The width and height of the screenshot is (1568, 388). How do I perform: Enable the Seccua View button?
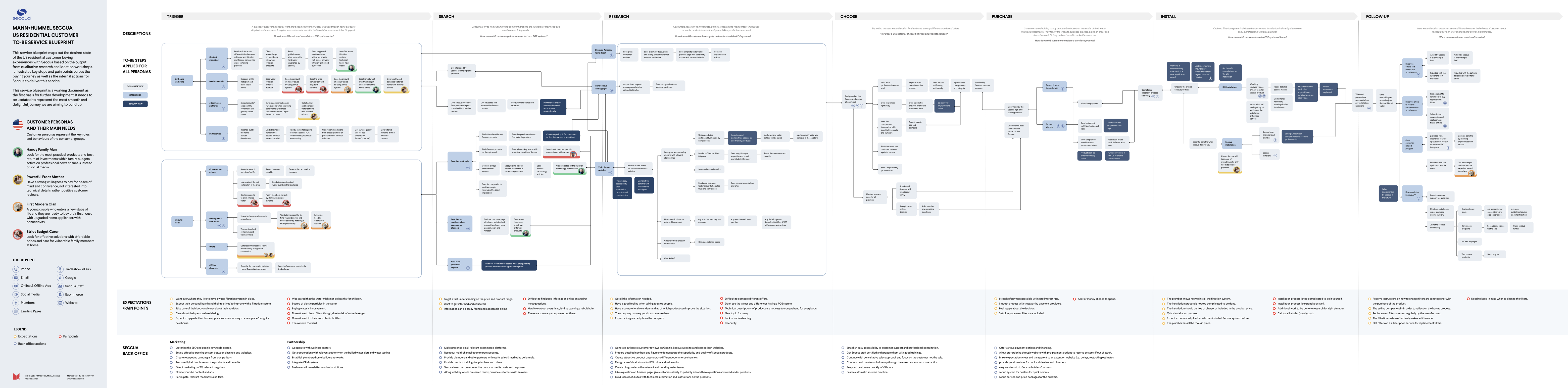pos(135,104)
